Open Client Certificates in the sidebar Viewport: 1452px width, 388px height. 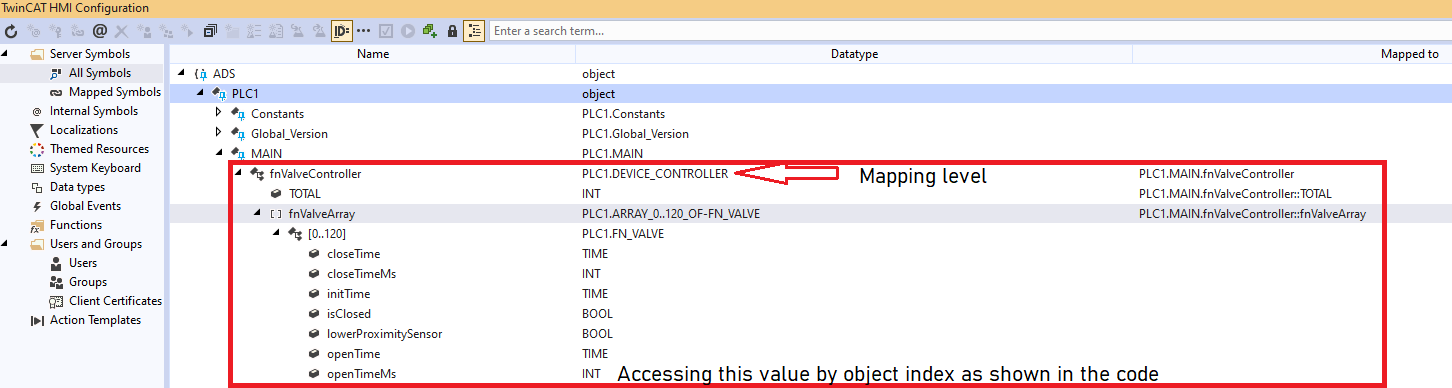coord(115,301)
